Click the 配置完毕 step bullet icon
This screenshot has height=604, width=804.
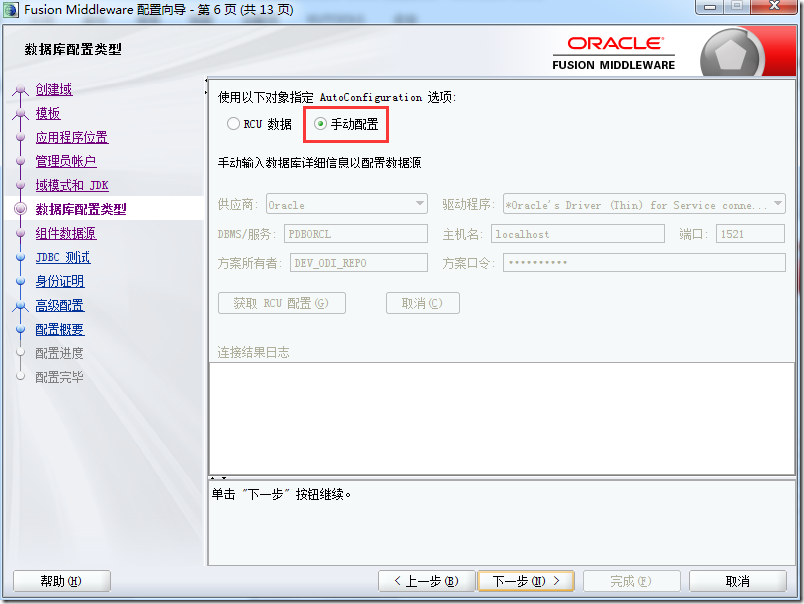pos(21,377)
